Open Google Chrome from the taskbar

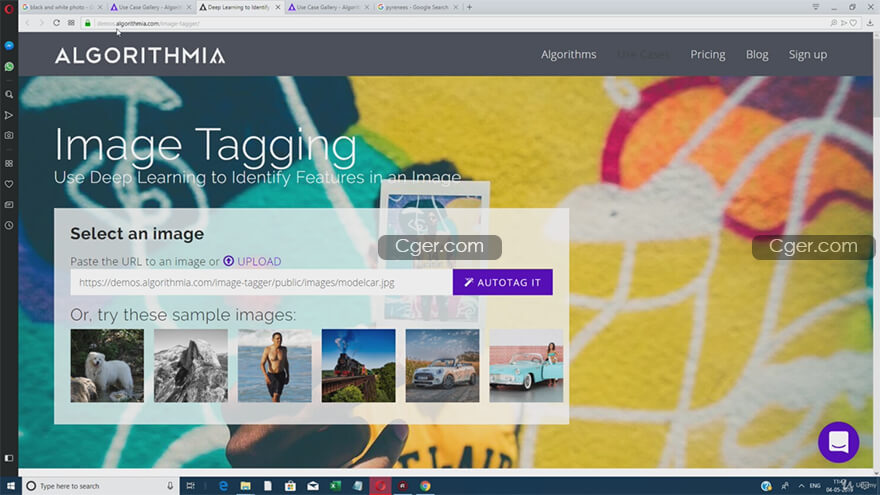click(425, 486)
